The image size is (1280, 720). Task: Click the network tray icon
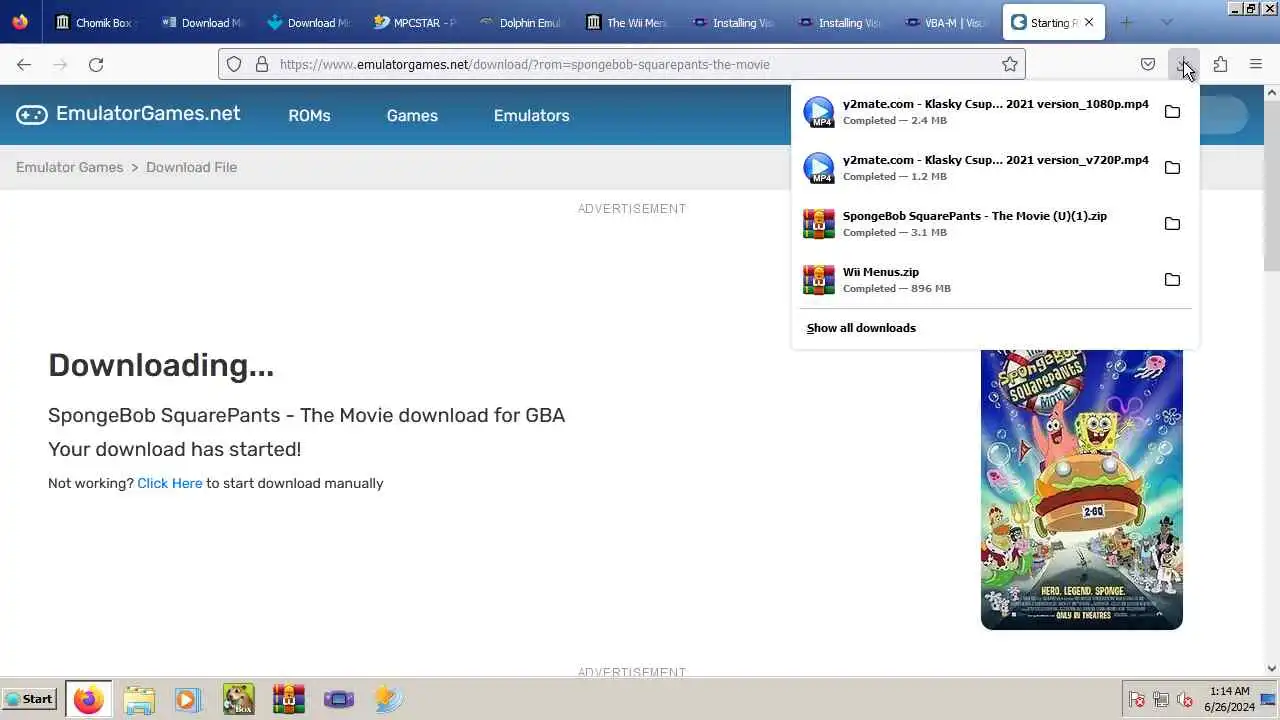pyautogui.click(x=1161, y=699)
